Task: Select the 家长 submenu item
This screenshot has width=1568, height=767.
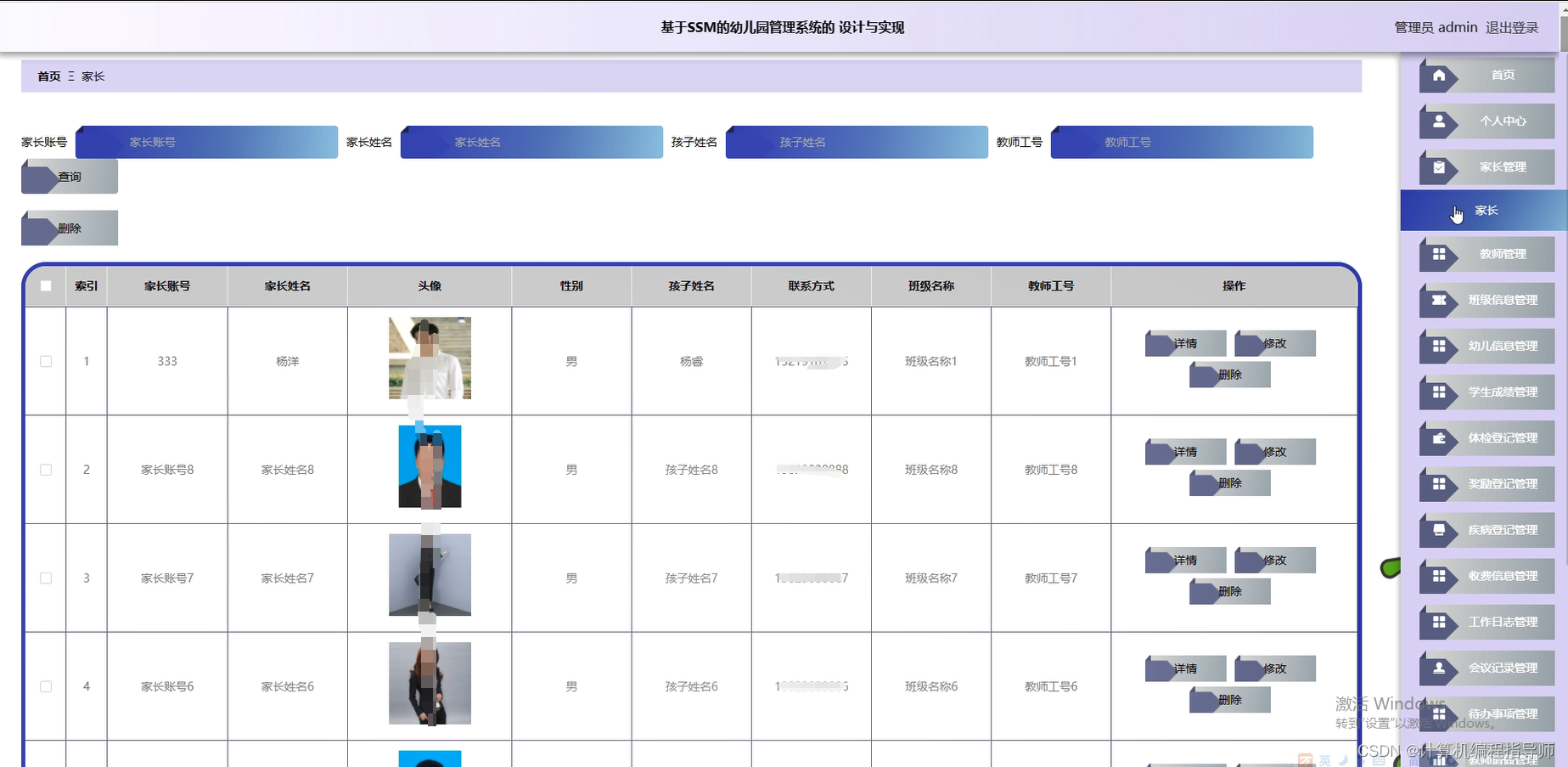Action: click(x=1483, y=211)
